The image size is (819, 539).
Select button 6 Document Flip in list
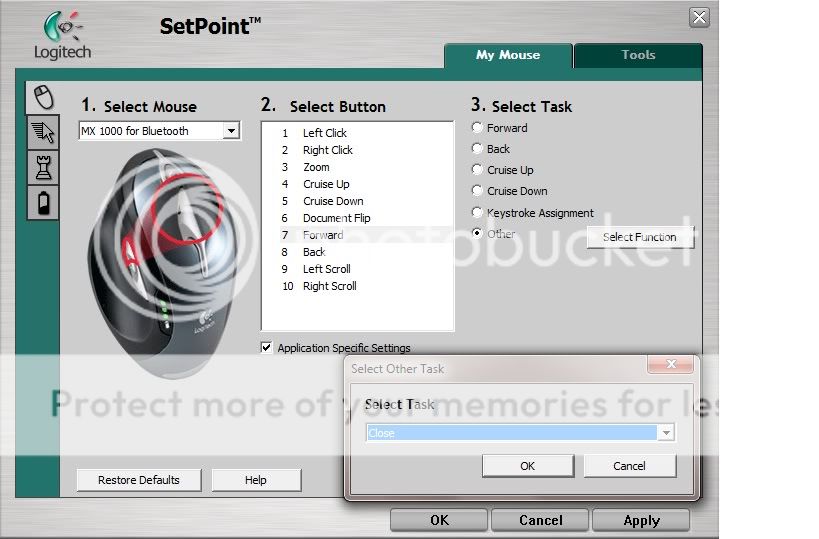(358, 218)
